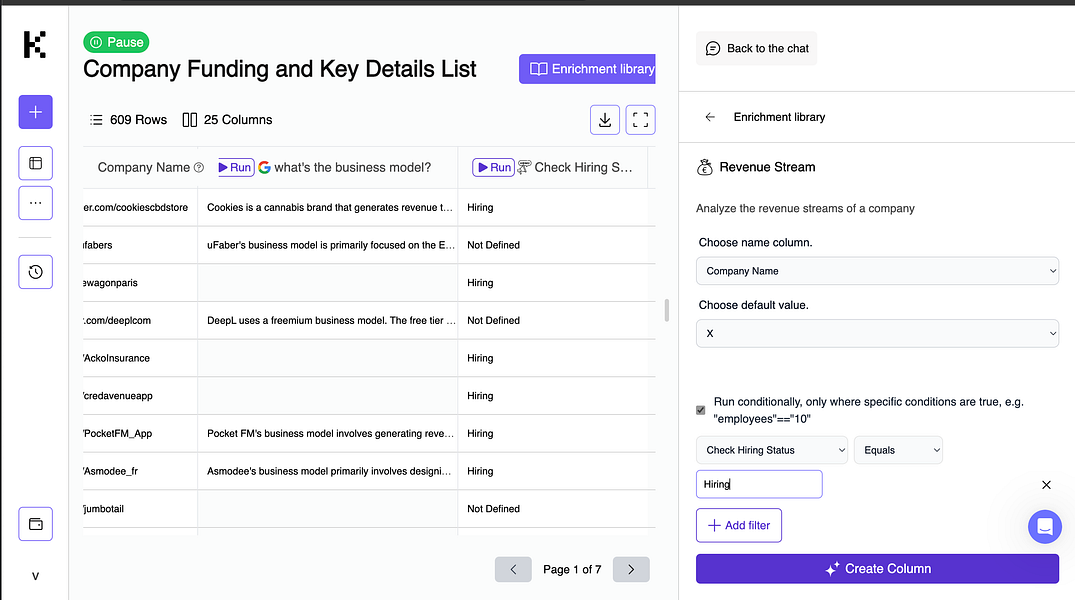Viewport: 1075px width, 600px height.
Task: Expand the default value X dropdown
Action: (x=877, y=333)
